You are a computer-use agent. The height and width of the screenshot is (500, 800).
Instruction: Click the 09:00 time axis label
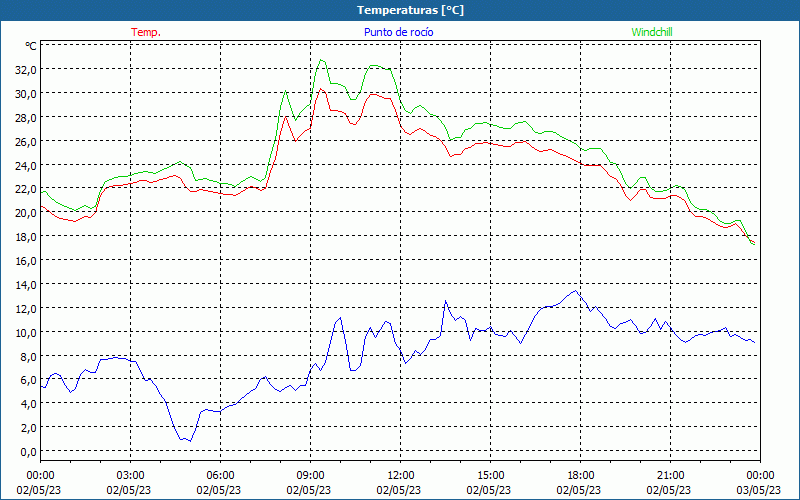[310, 476]
